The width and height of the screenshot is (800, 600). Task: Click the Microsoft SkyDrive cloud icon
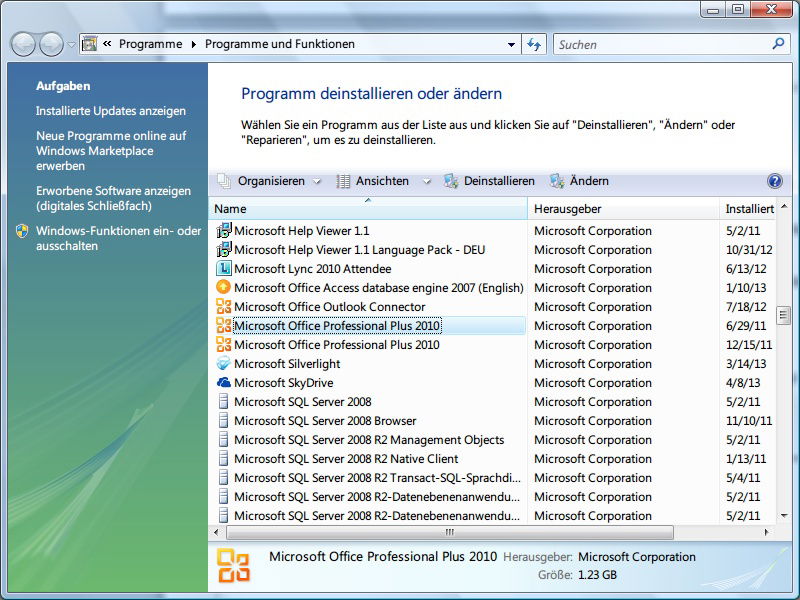pyautogui.click(x=223, y=382)
